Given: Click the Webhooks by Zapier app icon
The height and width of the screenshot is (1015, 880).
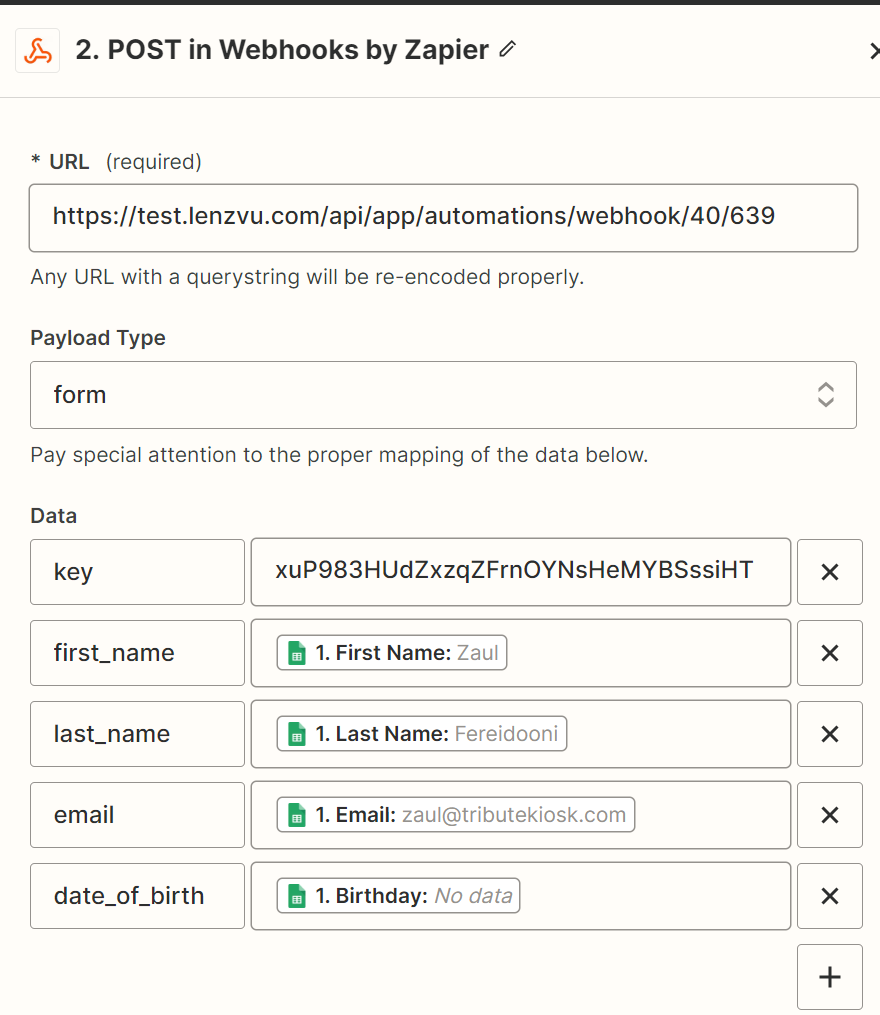Looking at the screenshot, I should point(38,51).
